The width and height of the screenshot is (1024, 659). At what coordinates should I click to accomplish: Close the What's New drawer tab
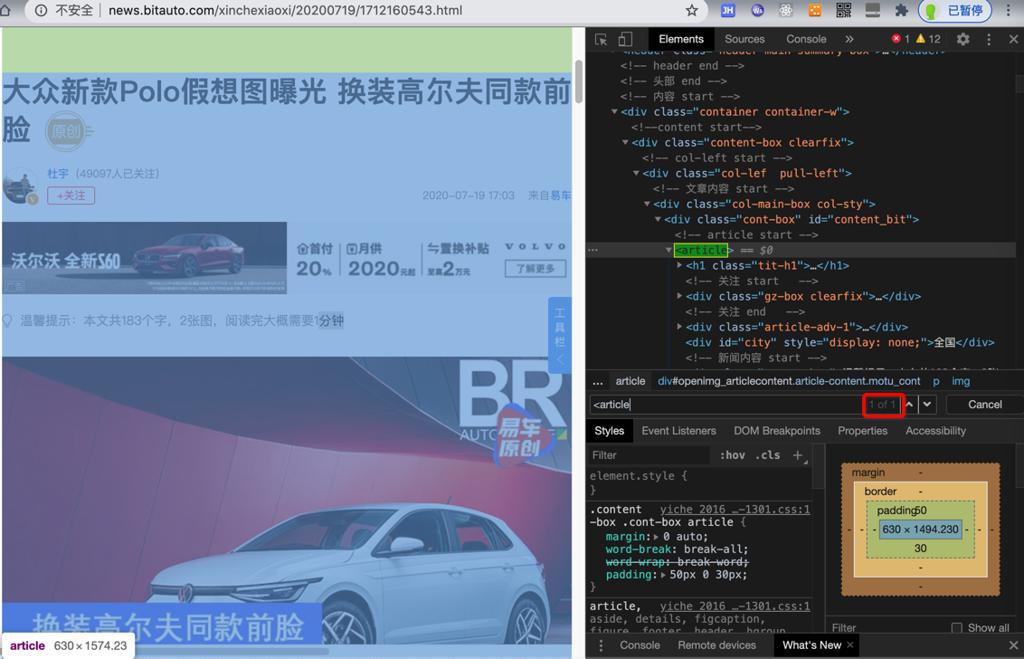click(x=850, y=645)
